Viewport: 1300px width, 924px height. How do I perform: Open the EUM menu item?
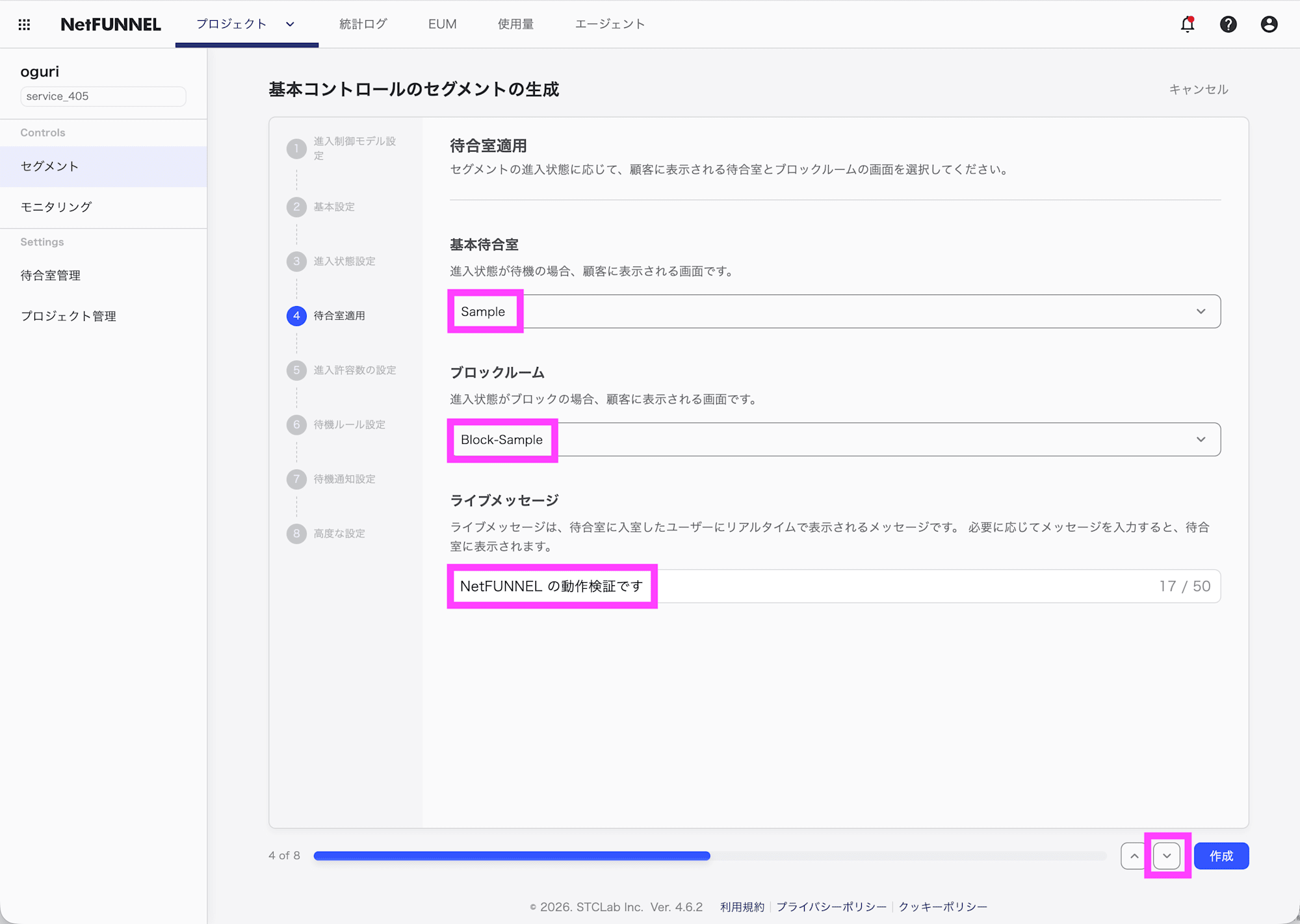tap(442, 24)
